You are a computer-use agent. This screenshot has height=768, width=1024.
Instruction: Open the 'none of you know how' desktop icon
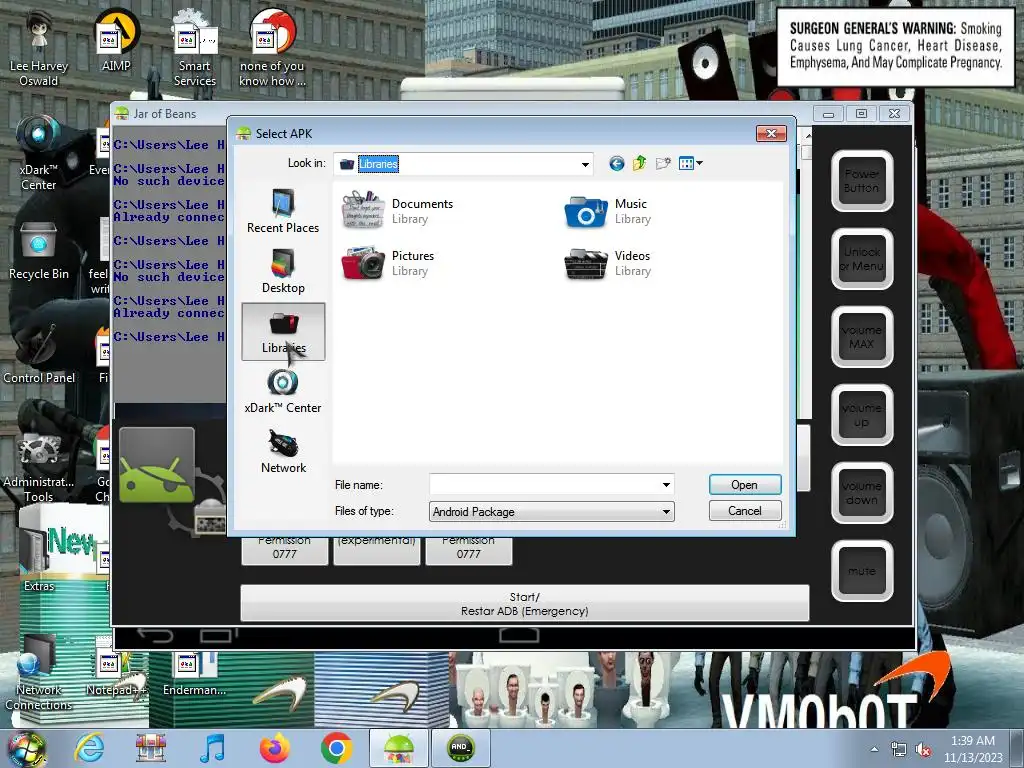point(272,48)
